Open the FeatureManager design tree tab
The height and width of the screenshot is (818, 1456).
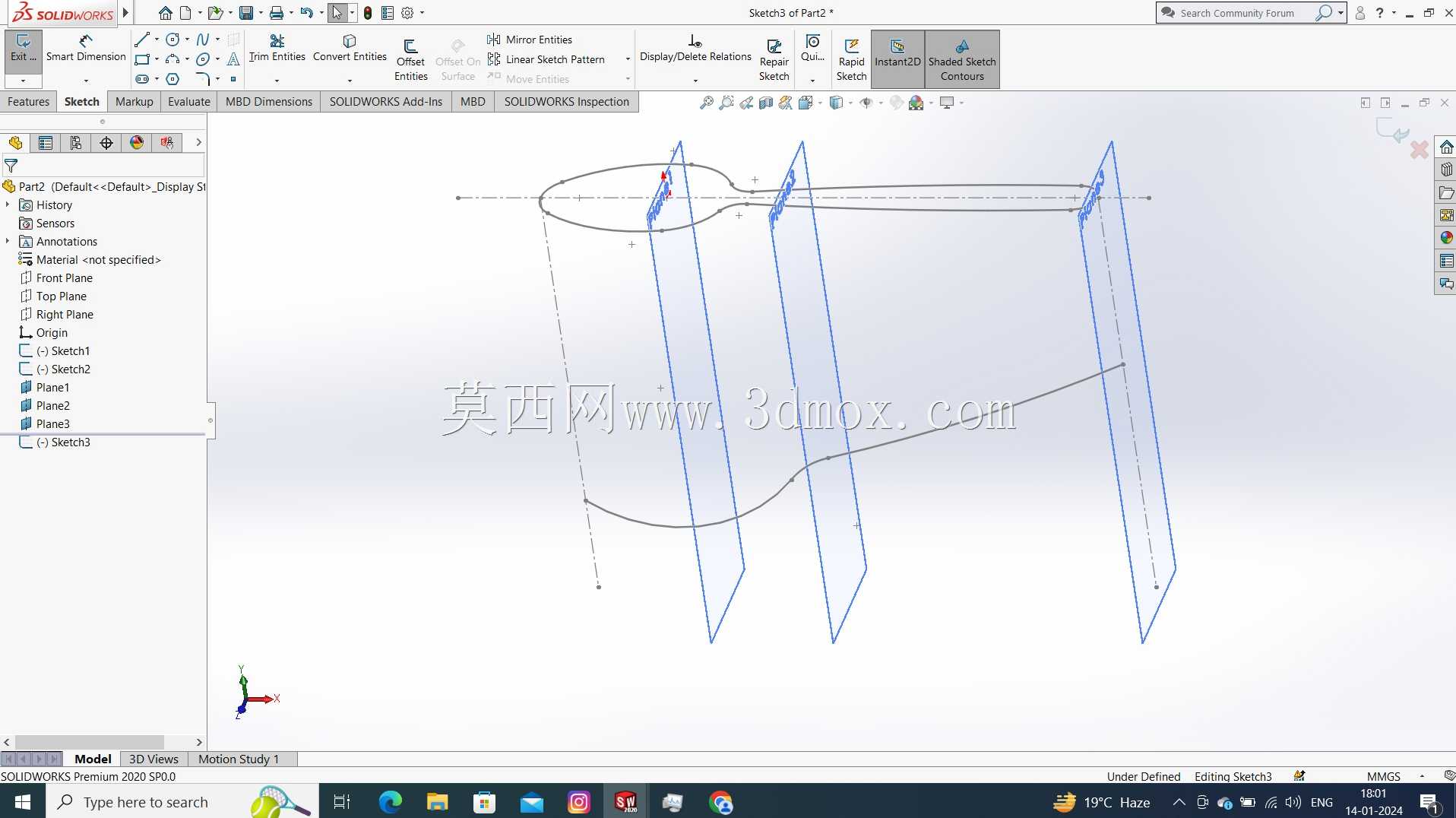point(15,143)
